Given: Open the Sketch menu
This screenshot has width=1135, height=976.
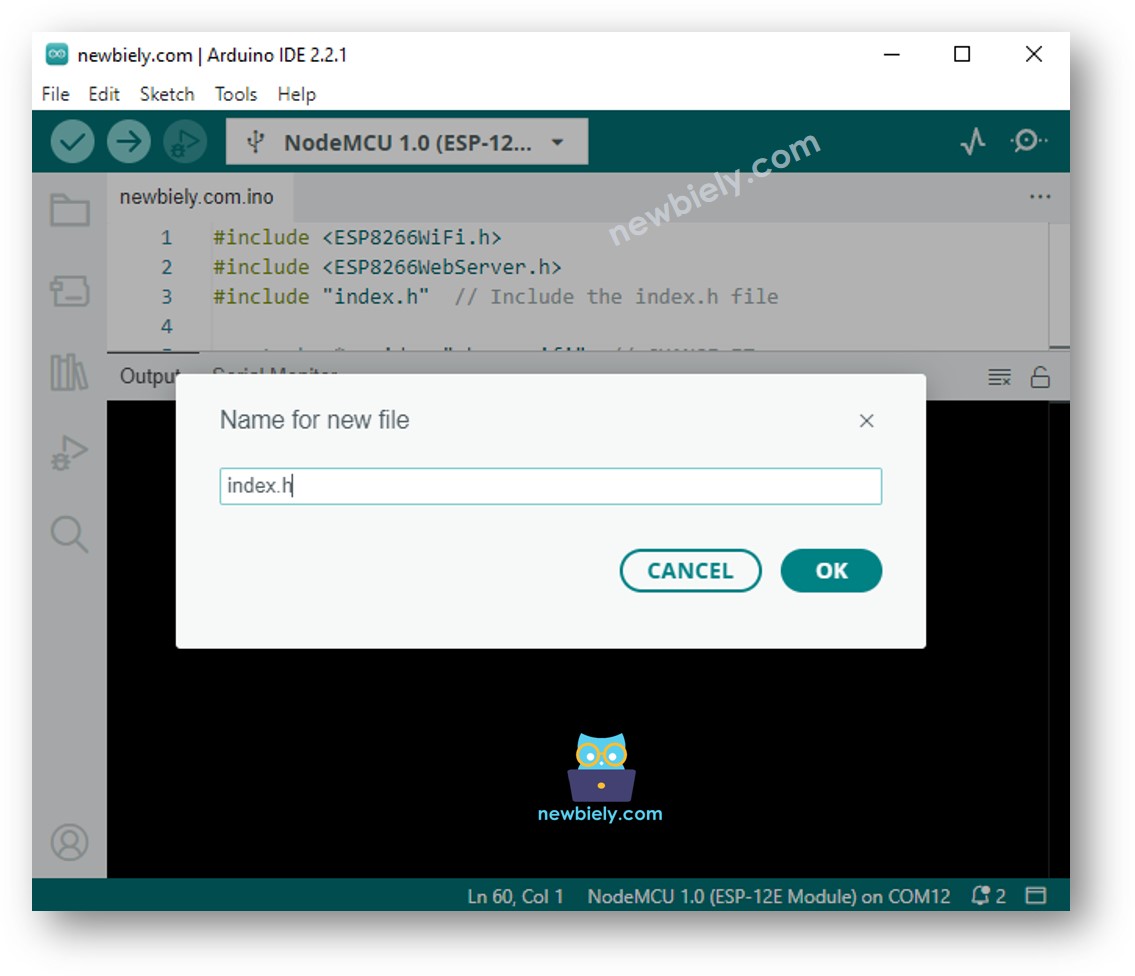Looking at the screenshot, I should coord(167,94).
